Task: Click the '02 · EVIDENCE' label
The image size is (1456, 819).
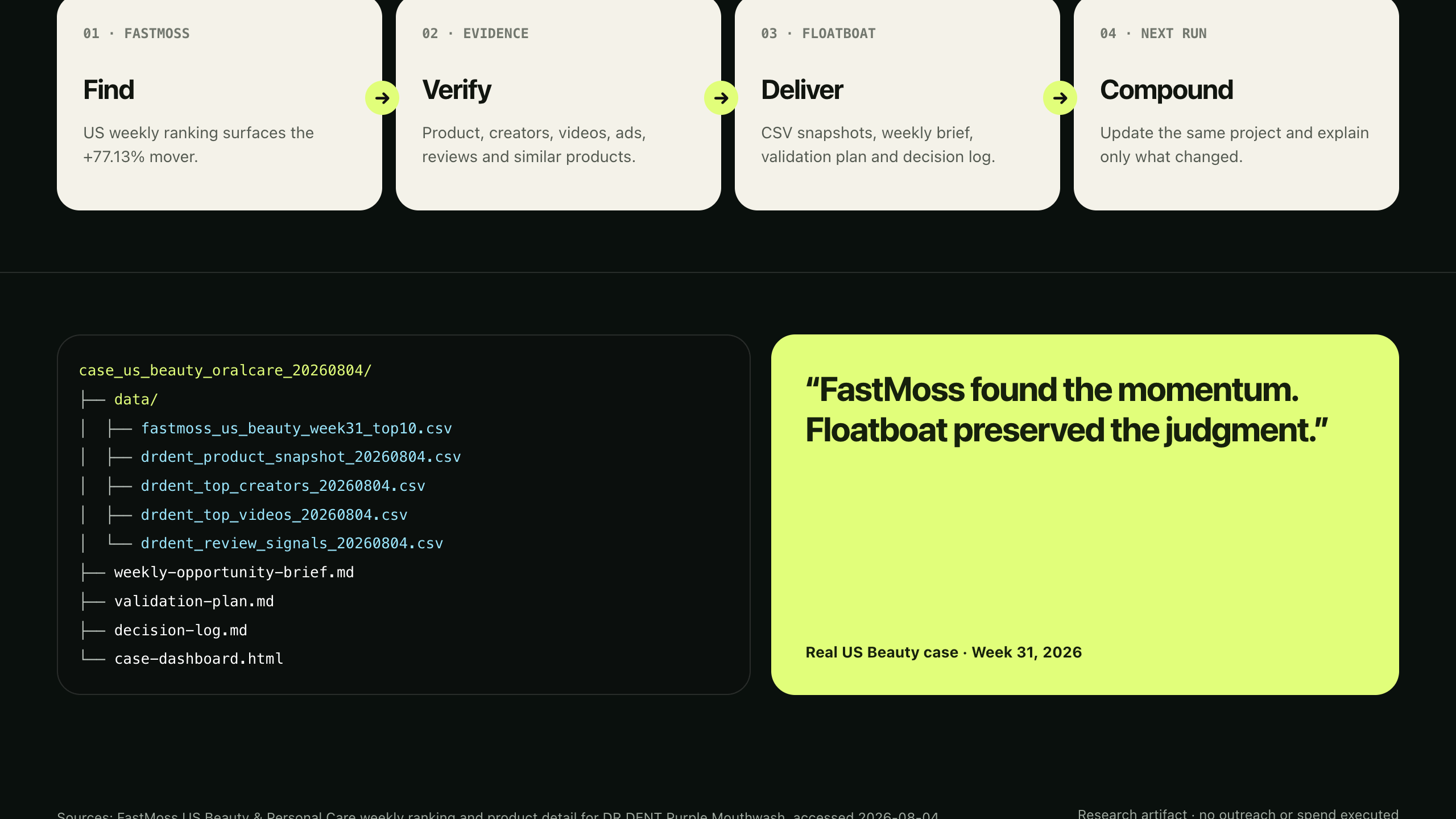Action: (x=475, y=34)
